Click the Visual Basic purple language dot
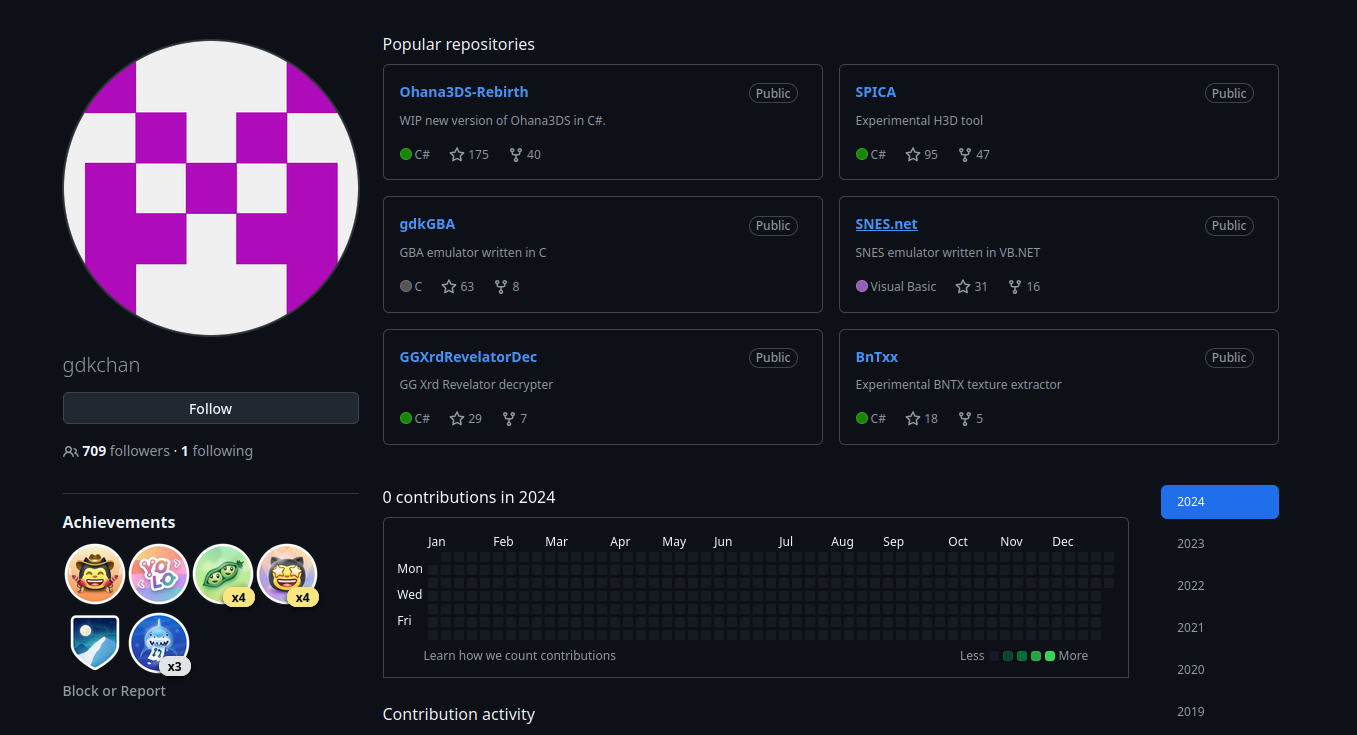The image size is (1357, 735). (x=862, y=286)
